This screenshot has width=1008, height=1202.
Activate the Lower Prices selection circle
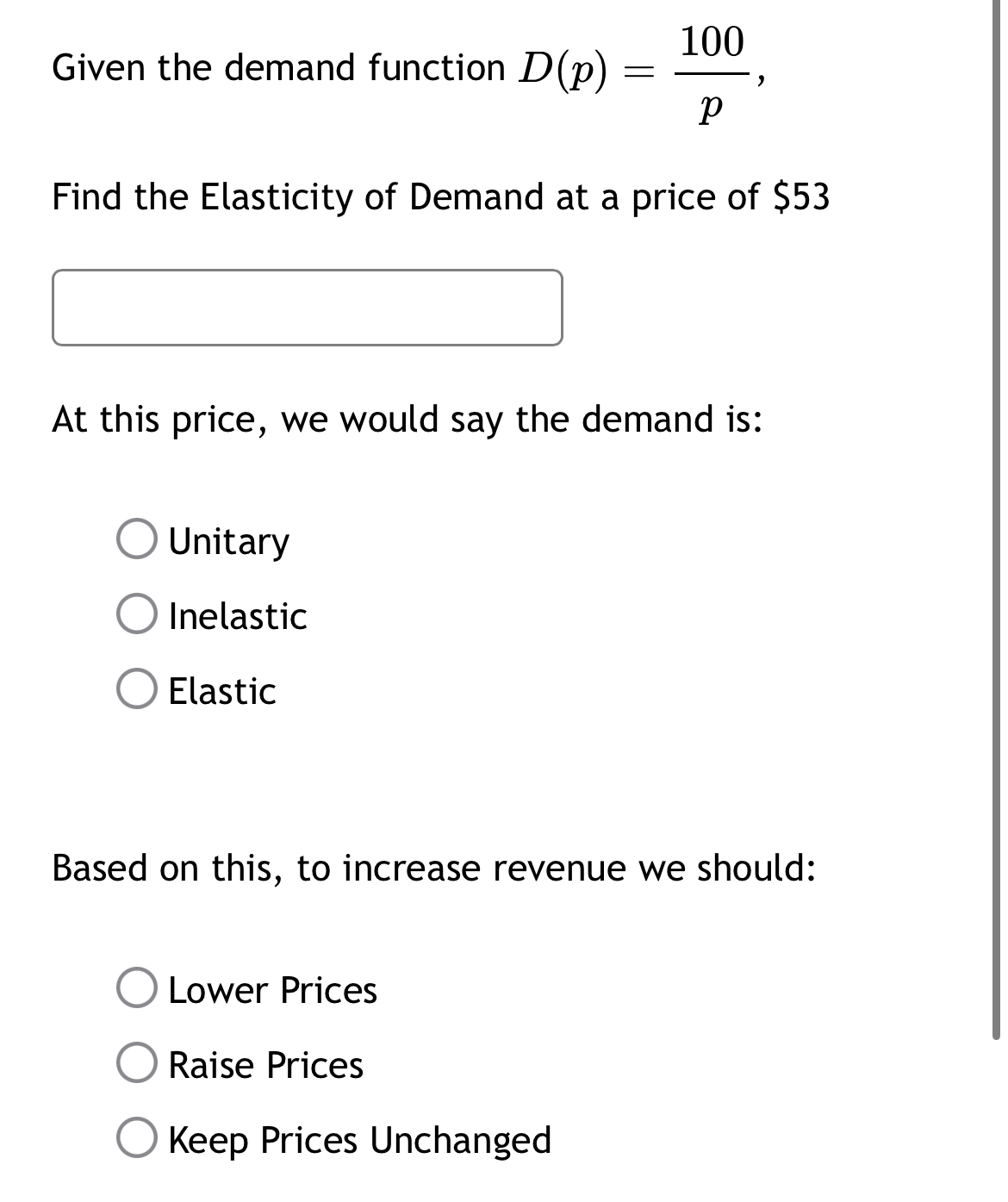(x=139, y=989)
